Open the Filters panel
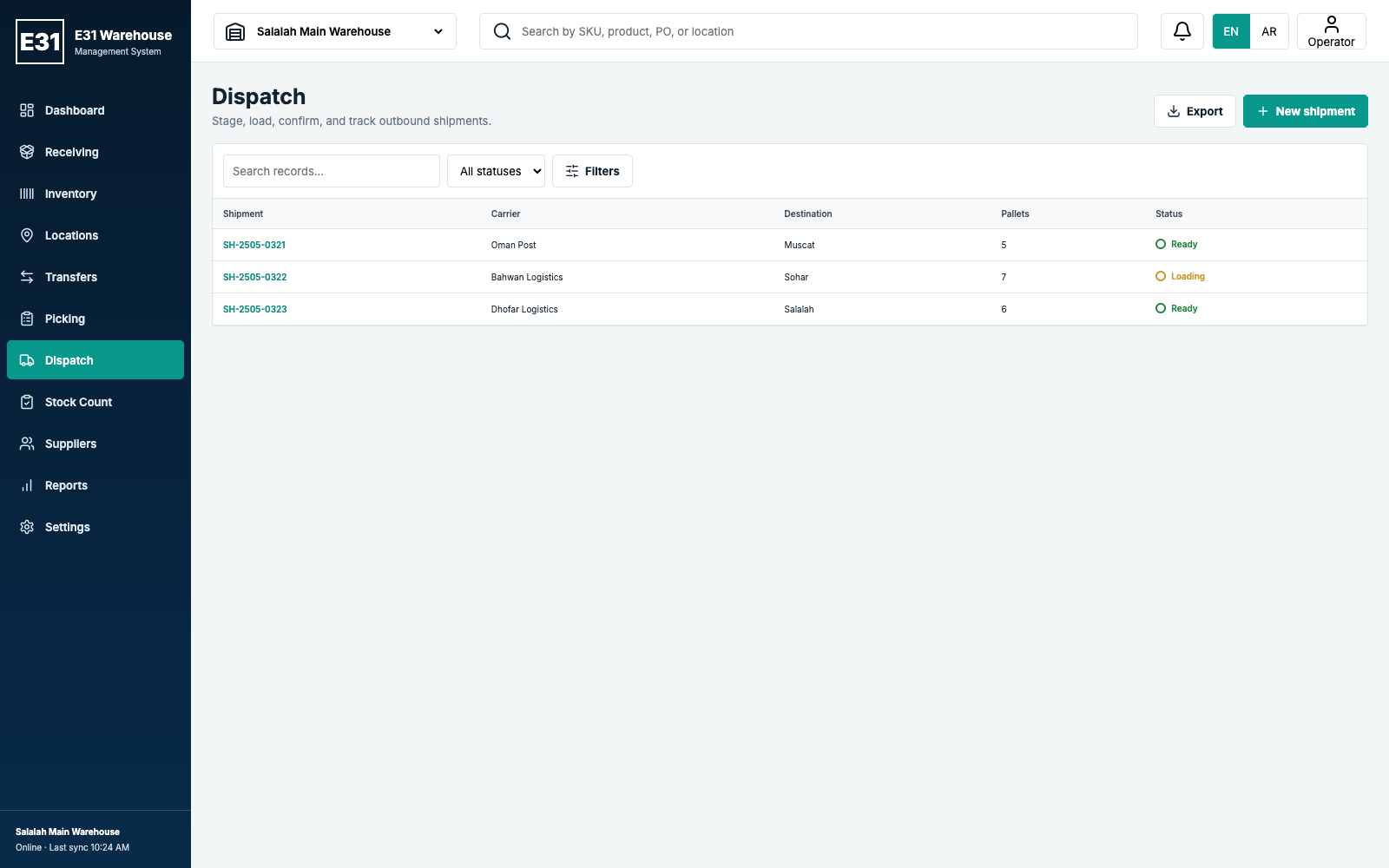Viewport: 1389px width, 868px height. point(592,171)
